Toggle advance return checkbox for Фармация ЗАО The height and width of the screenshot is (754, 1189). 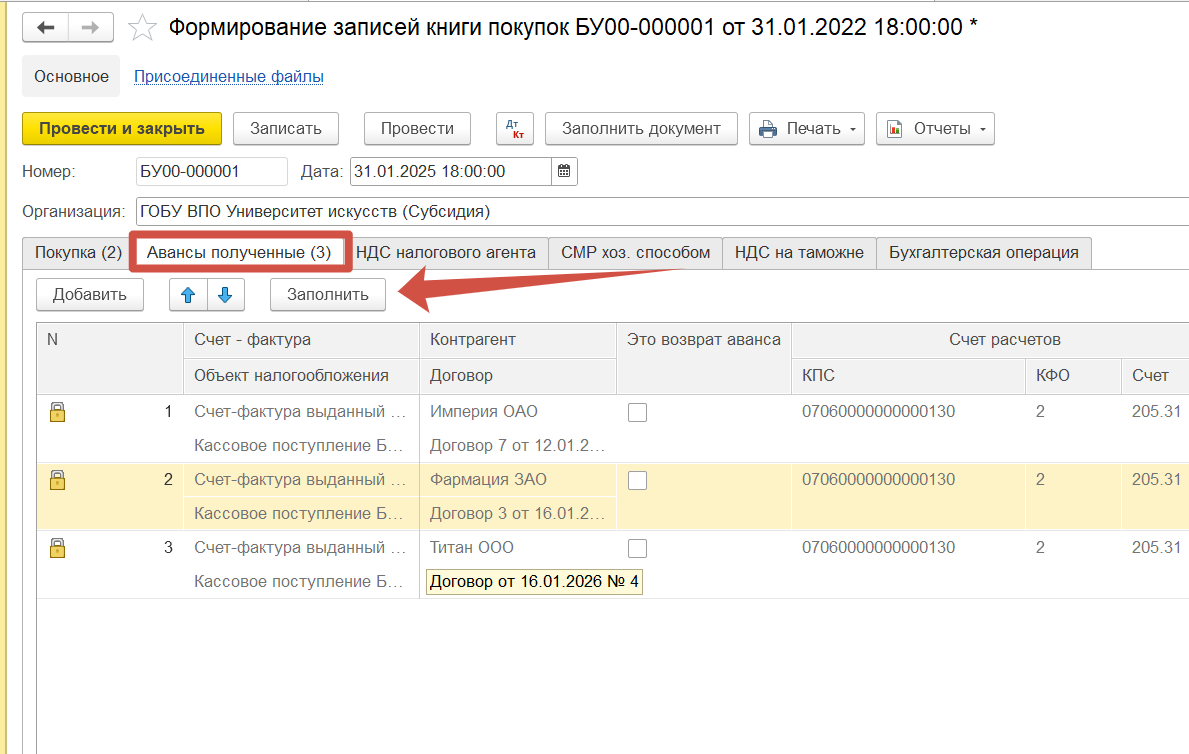coord(638,481)
